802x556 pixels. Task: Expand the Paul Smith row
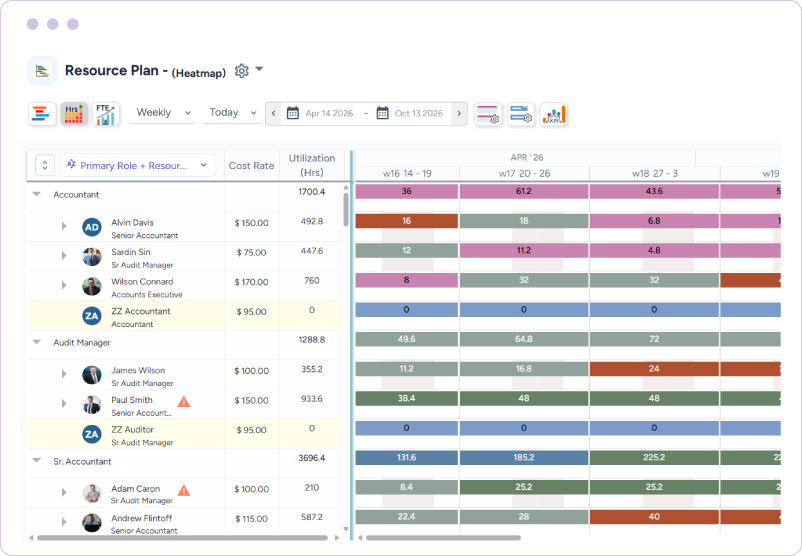click(x=64, y=404)
